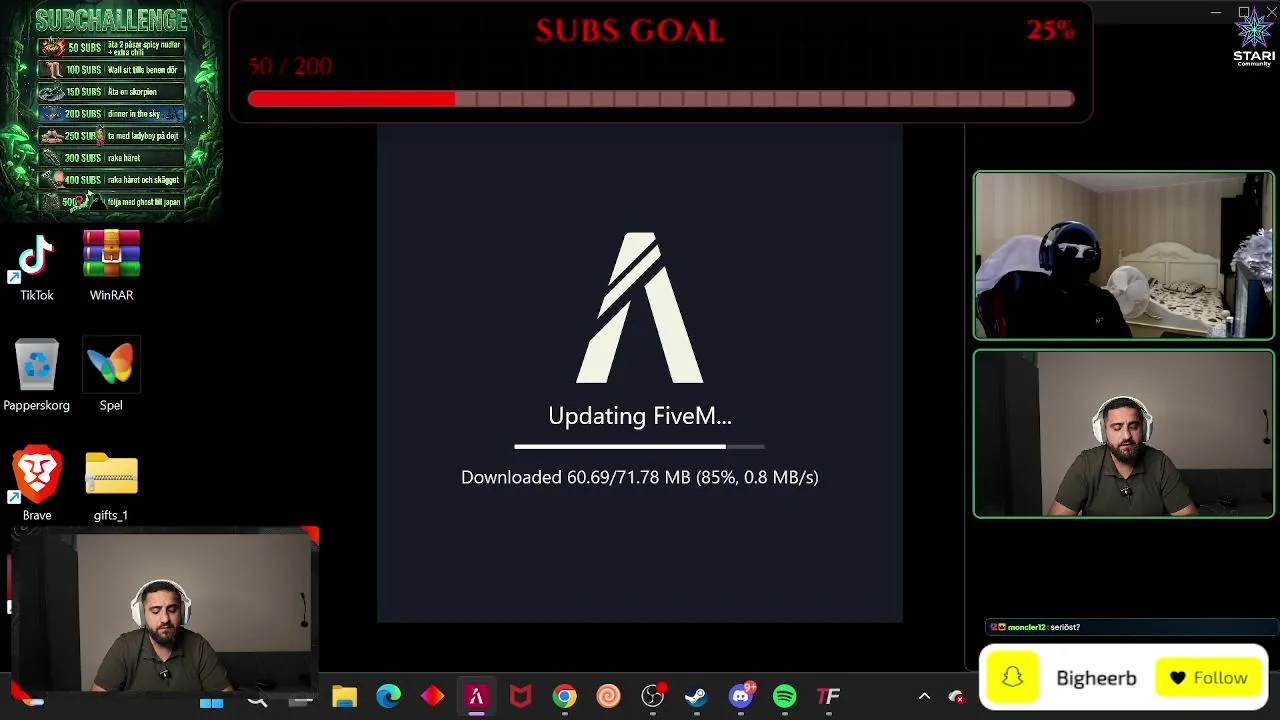This screenshot has width=1280, height=720.
Task: Select the top webcam feed with fan
Action: pyautogui.click(x=1124, y=256)
